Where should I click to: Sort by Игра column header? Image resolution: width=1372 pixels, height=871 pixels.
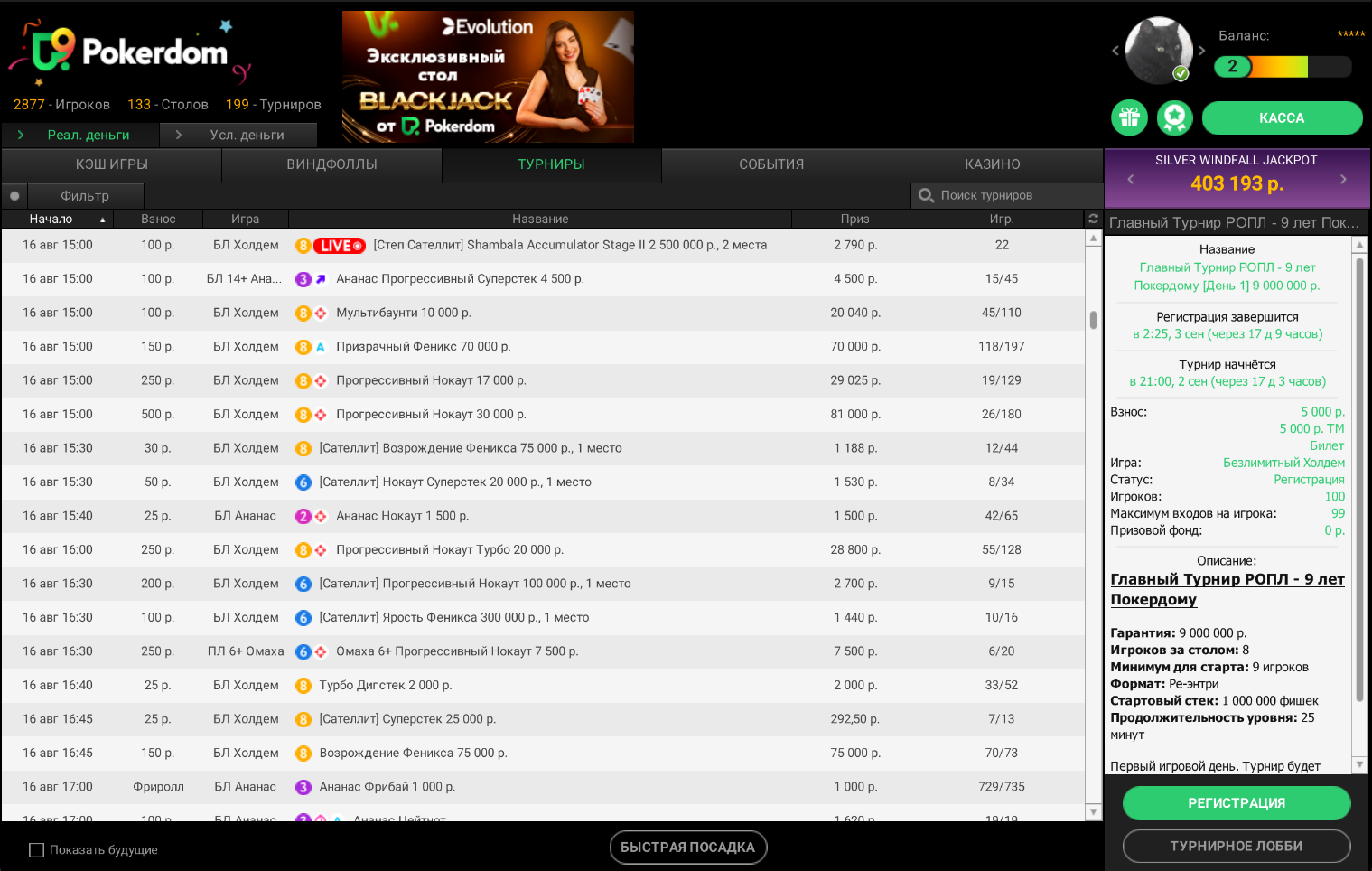(x=245, y=220)
